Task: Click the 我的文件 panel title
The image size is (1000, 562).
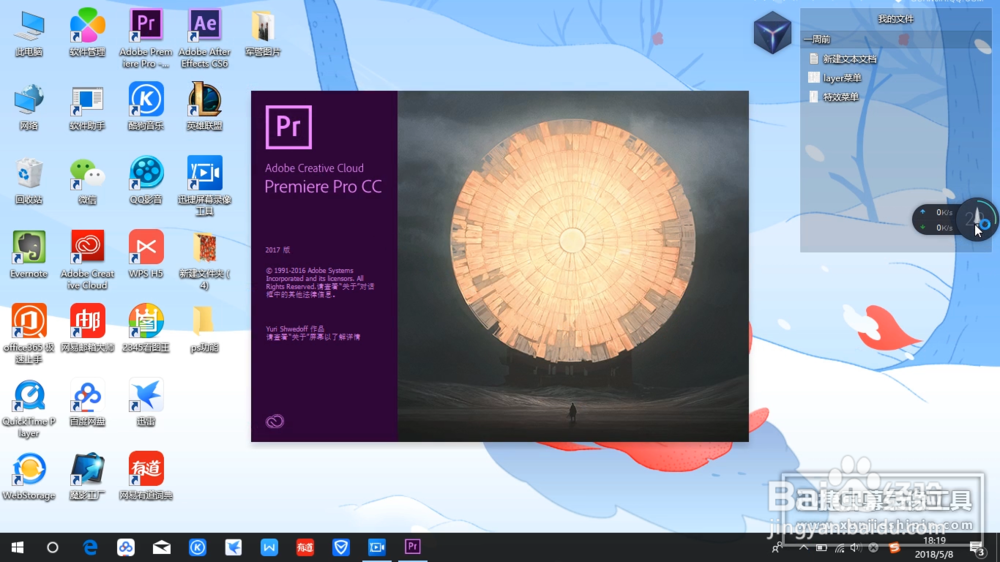Action: [x=895, y=19]
